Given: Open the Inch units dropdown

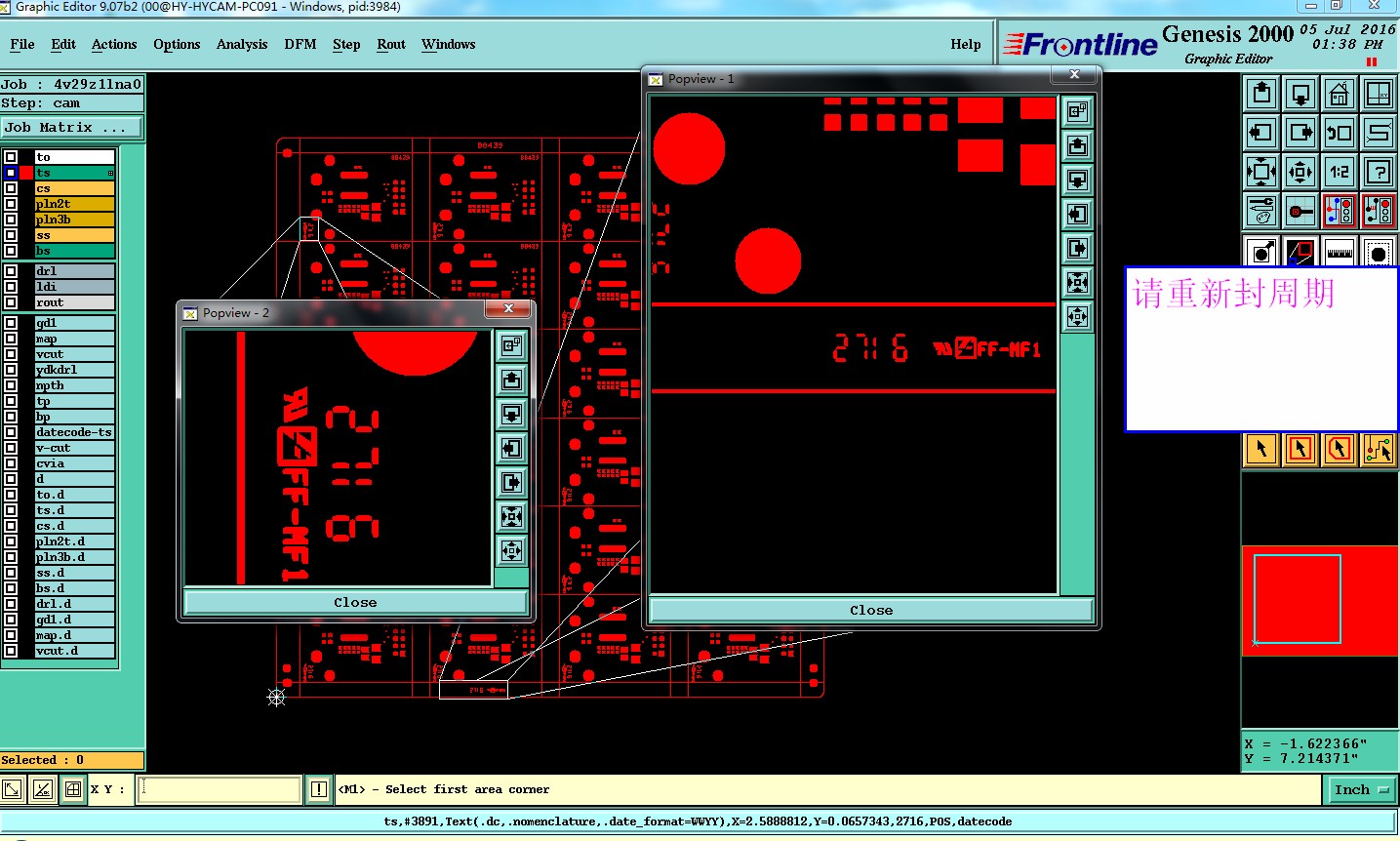Looking at the screenshot, I should (1360, 789).
